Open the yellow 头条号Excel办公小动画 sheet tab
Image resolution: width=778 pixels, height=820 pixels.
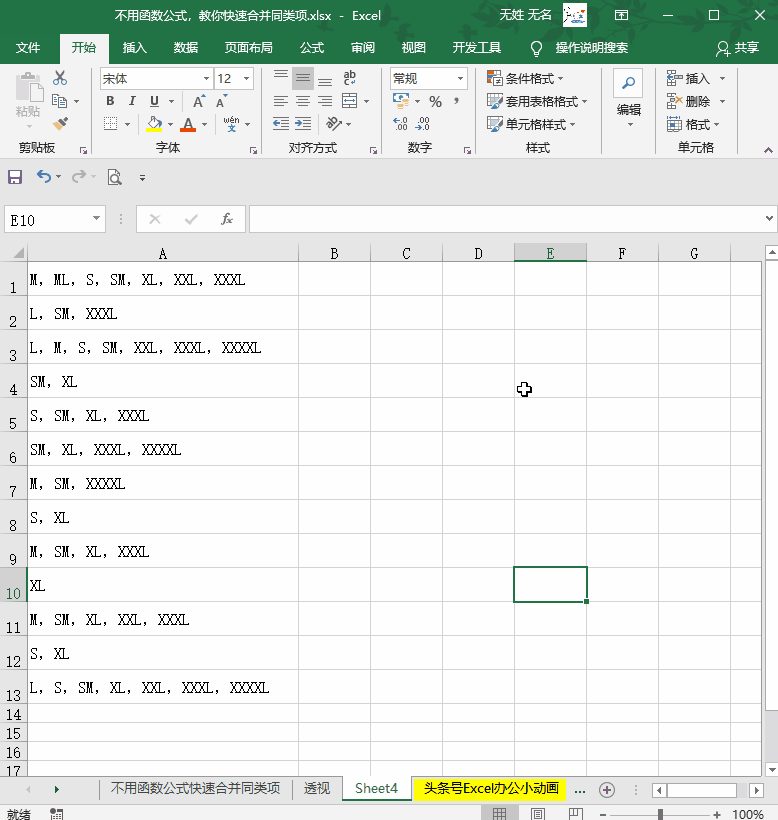[491, 789]
